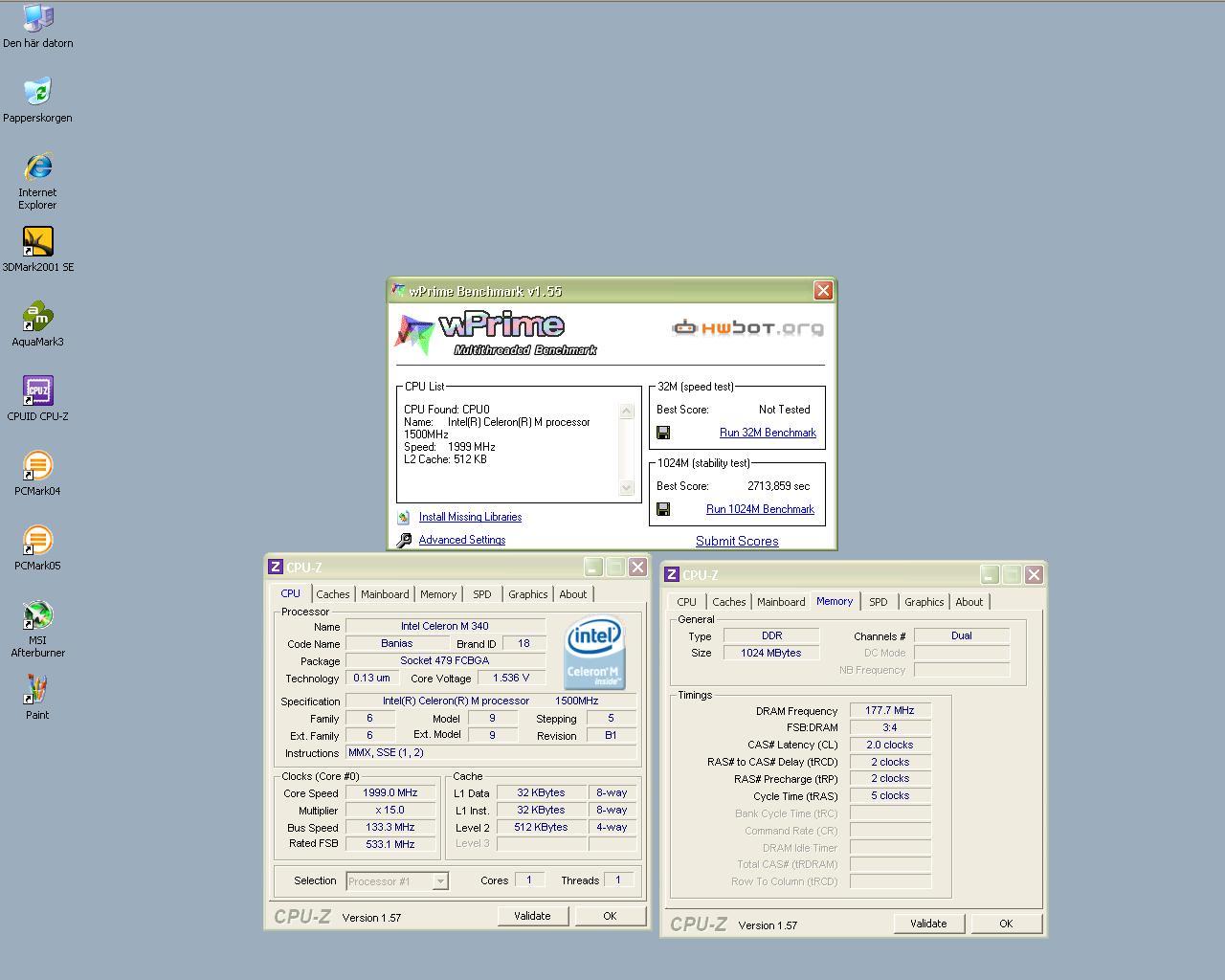Click the Channels # Dual value
1225x980 pixels.
[962, 635]
